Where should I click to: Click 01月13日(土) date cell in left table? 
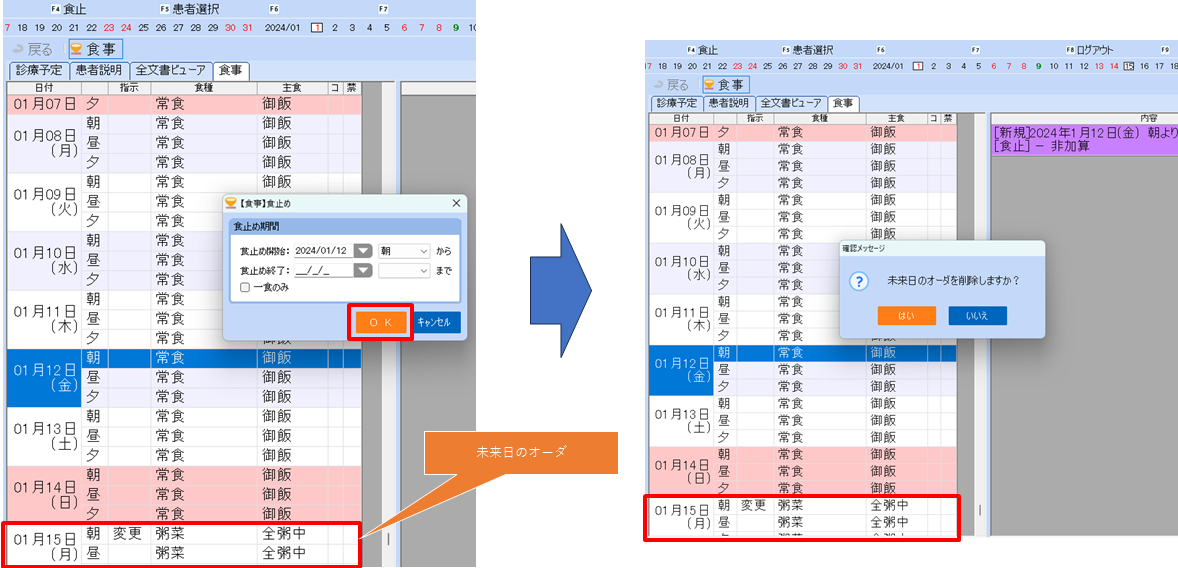pyautogui.click(x=44, y=435)
